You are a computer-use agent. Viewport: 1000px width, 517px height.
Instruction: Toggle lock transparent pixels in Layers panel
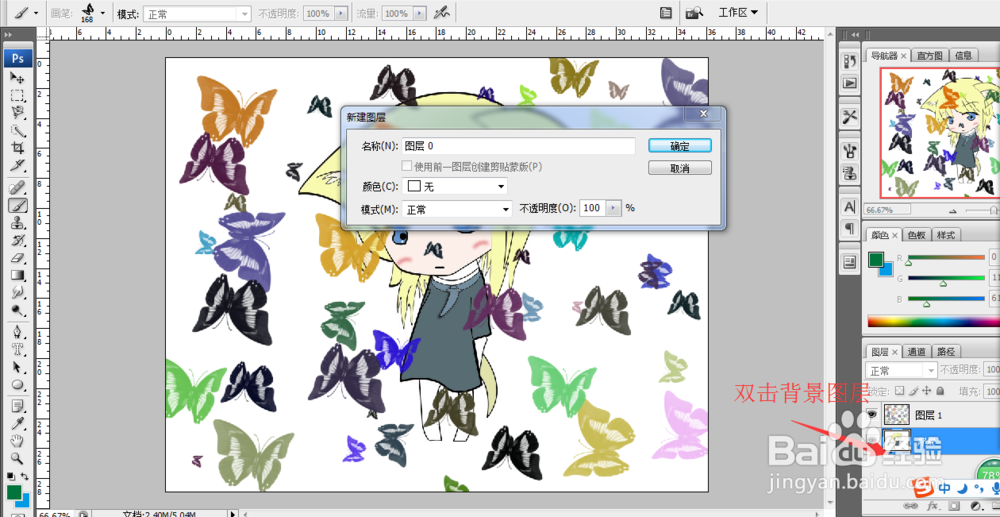pyautogui.click(x=900, y=391)
